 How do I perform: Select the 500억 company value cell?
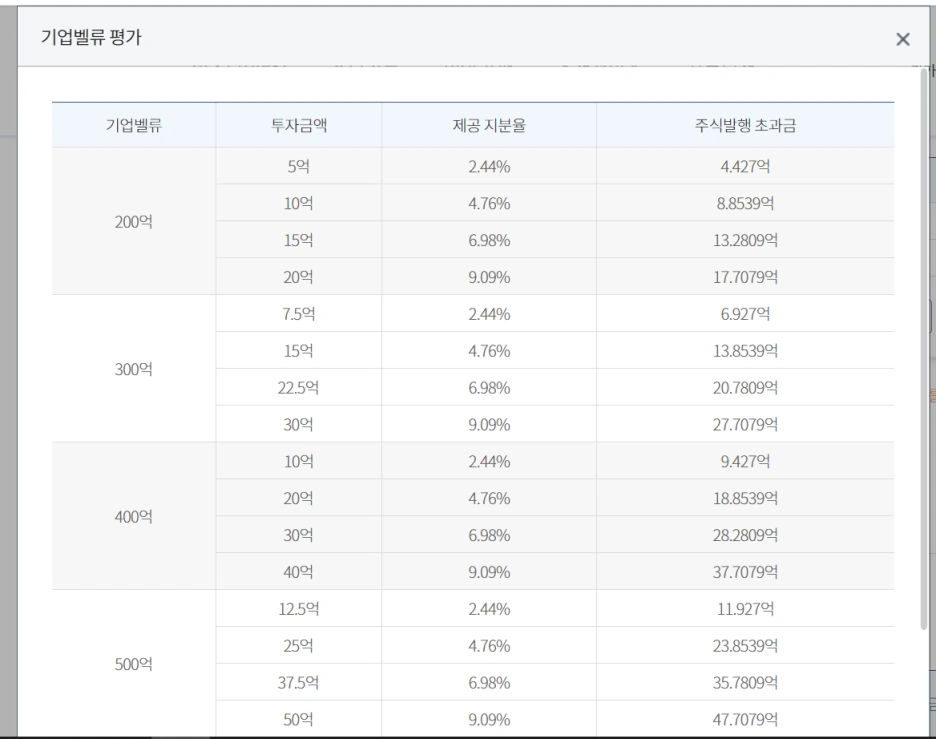[134, 664]
